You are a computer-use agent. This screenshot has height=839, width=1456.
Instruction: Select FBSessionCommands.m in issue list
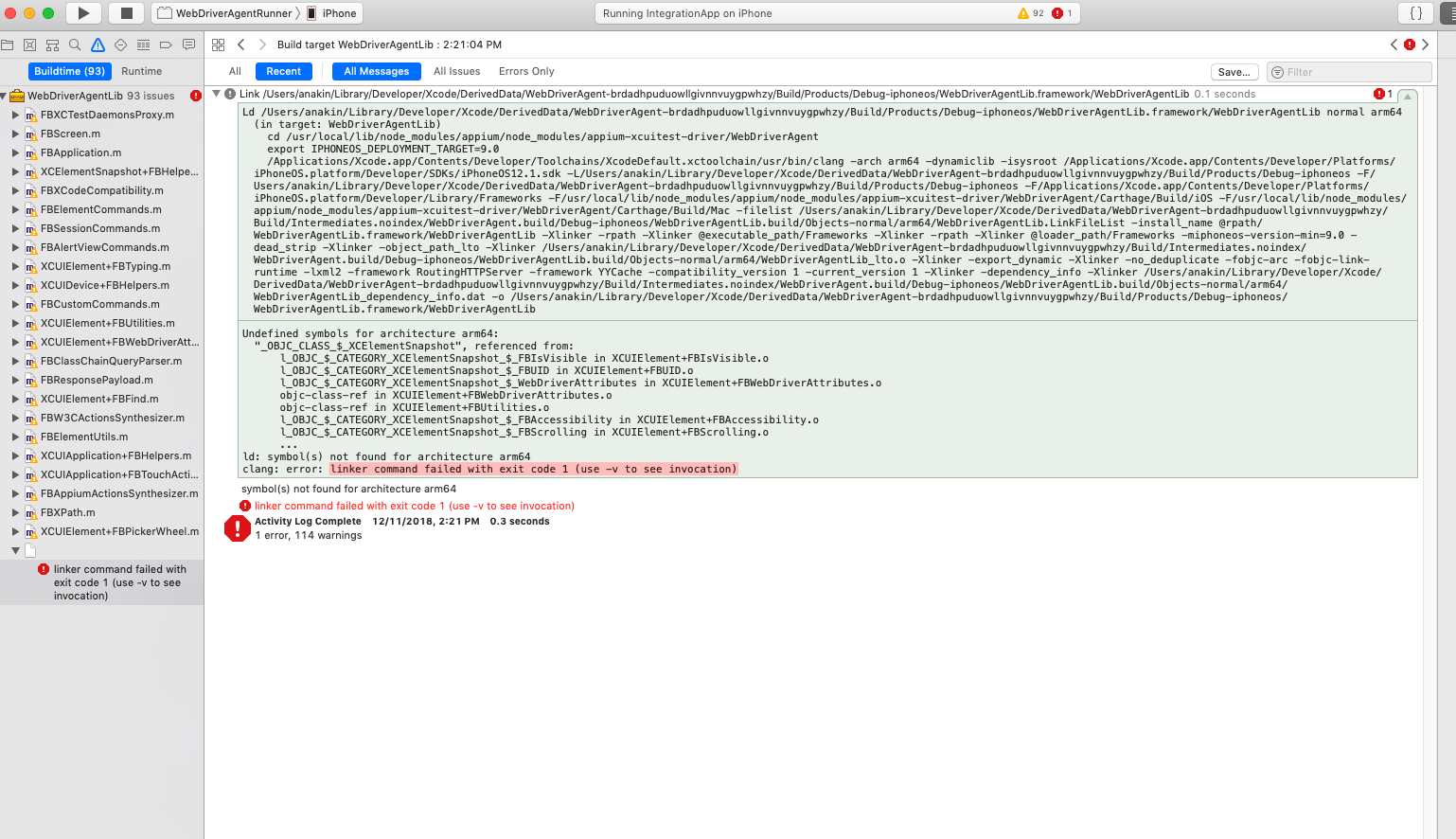click(100, 228)
